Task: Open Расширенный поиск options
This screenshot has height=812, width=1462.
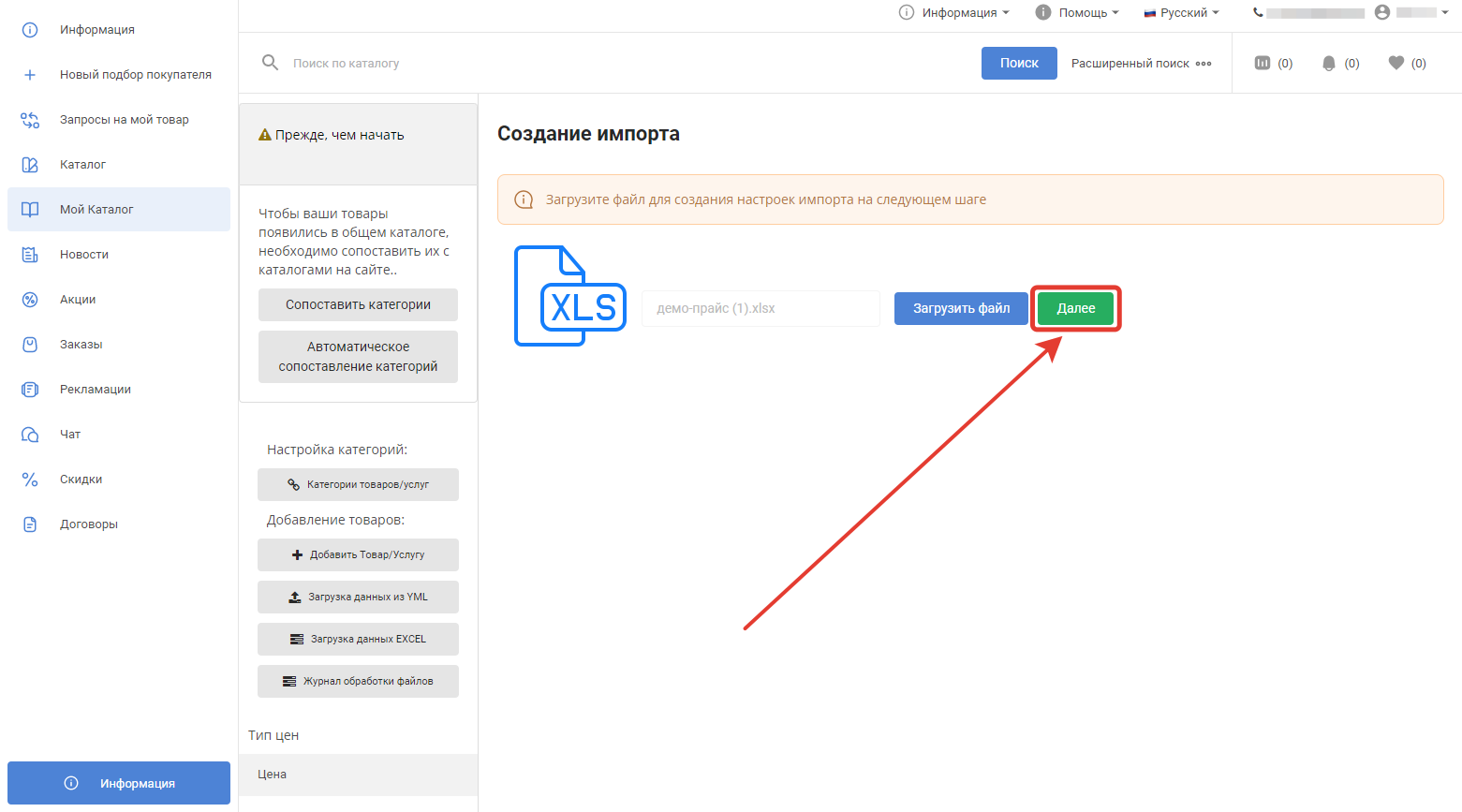Action: click(1141, 63)
